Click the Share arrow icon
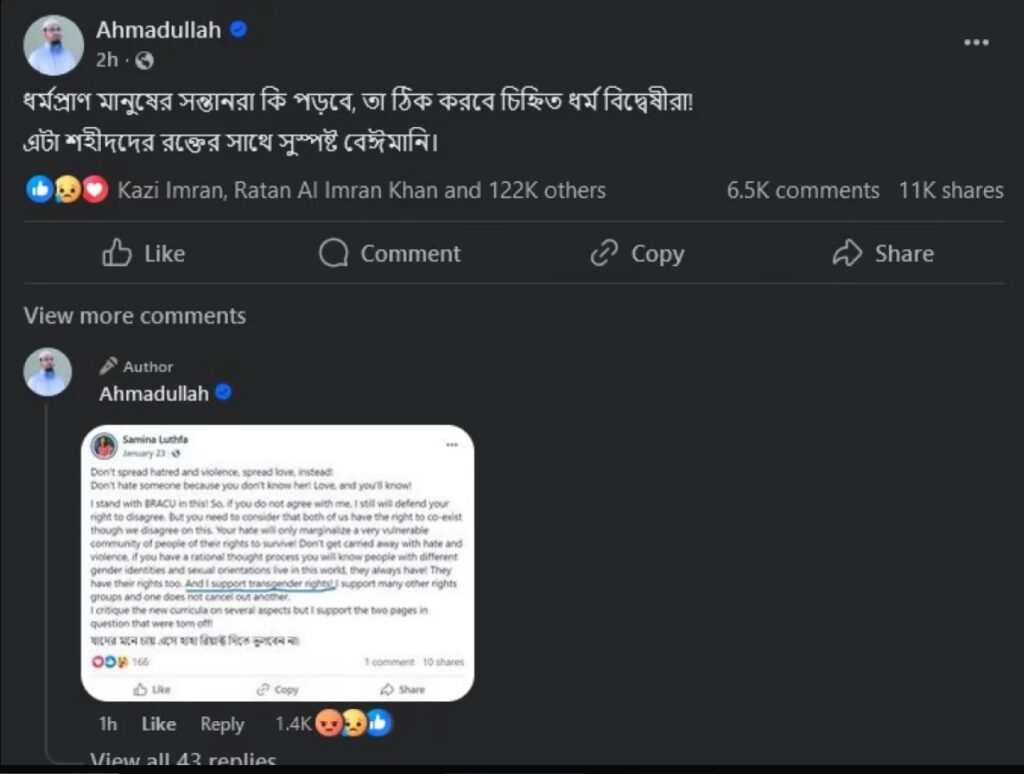1024x774 pixels. [847, 253]
